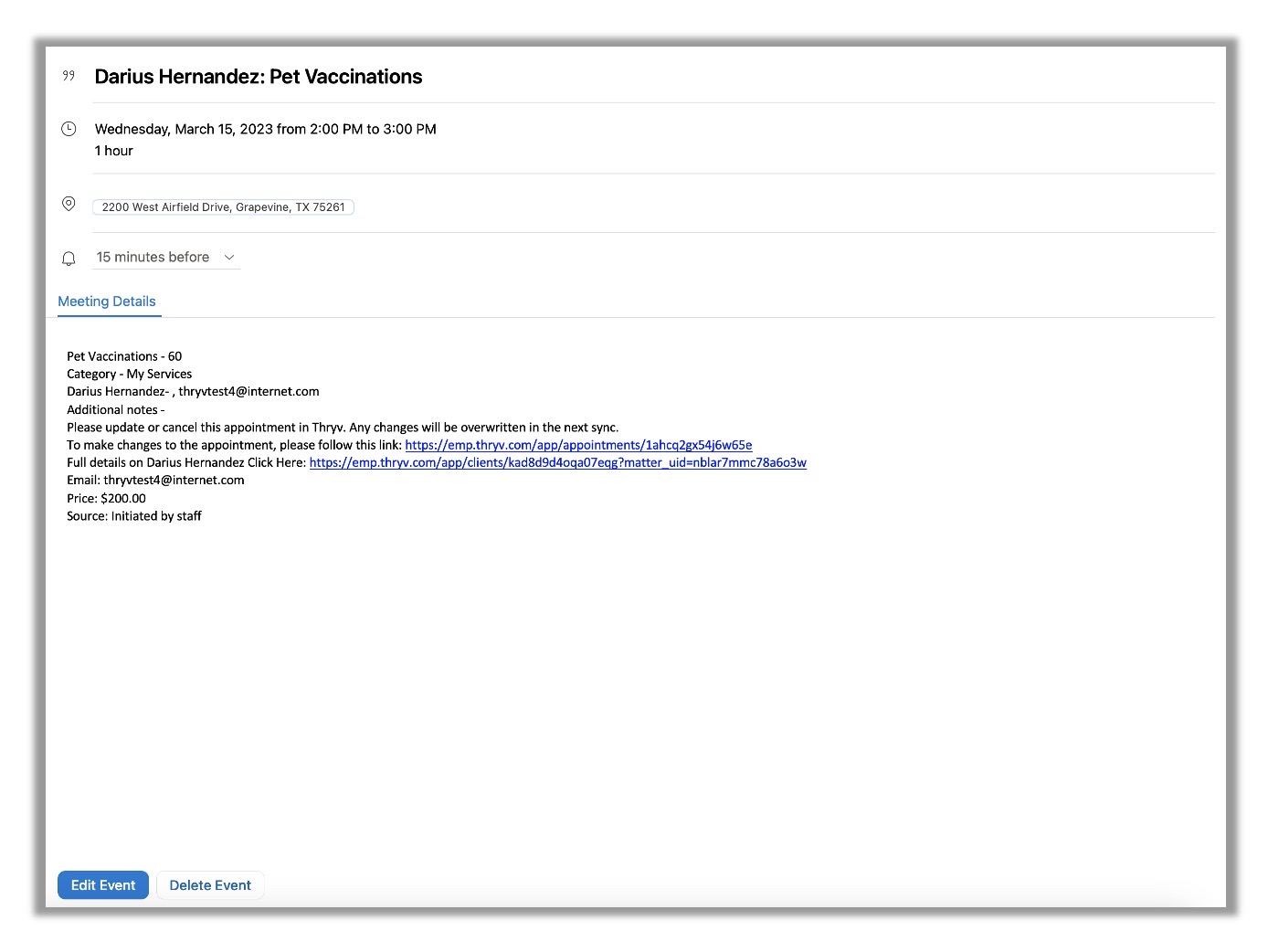Screen dimensions: 1268x952
Task: Click the 2200 West Airfield Drive address field
Action: point(223,207)
